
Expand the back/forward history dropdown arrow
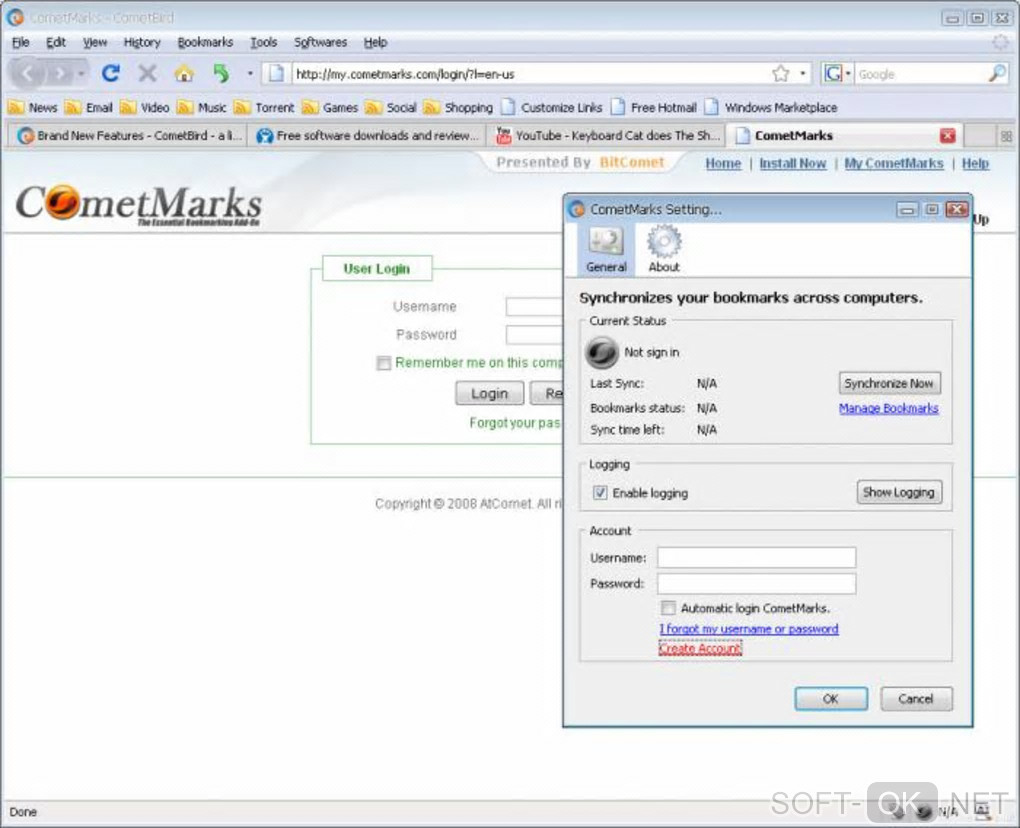81,73
